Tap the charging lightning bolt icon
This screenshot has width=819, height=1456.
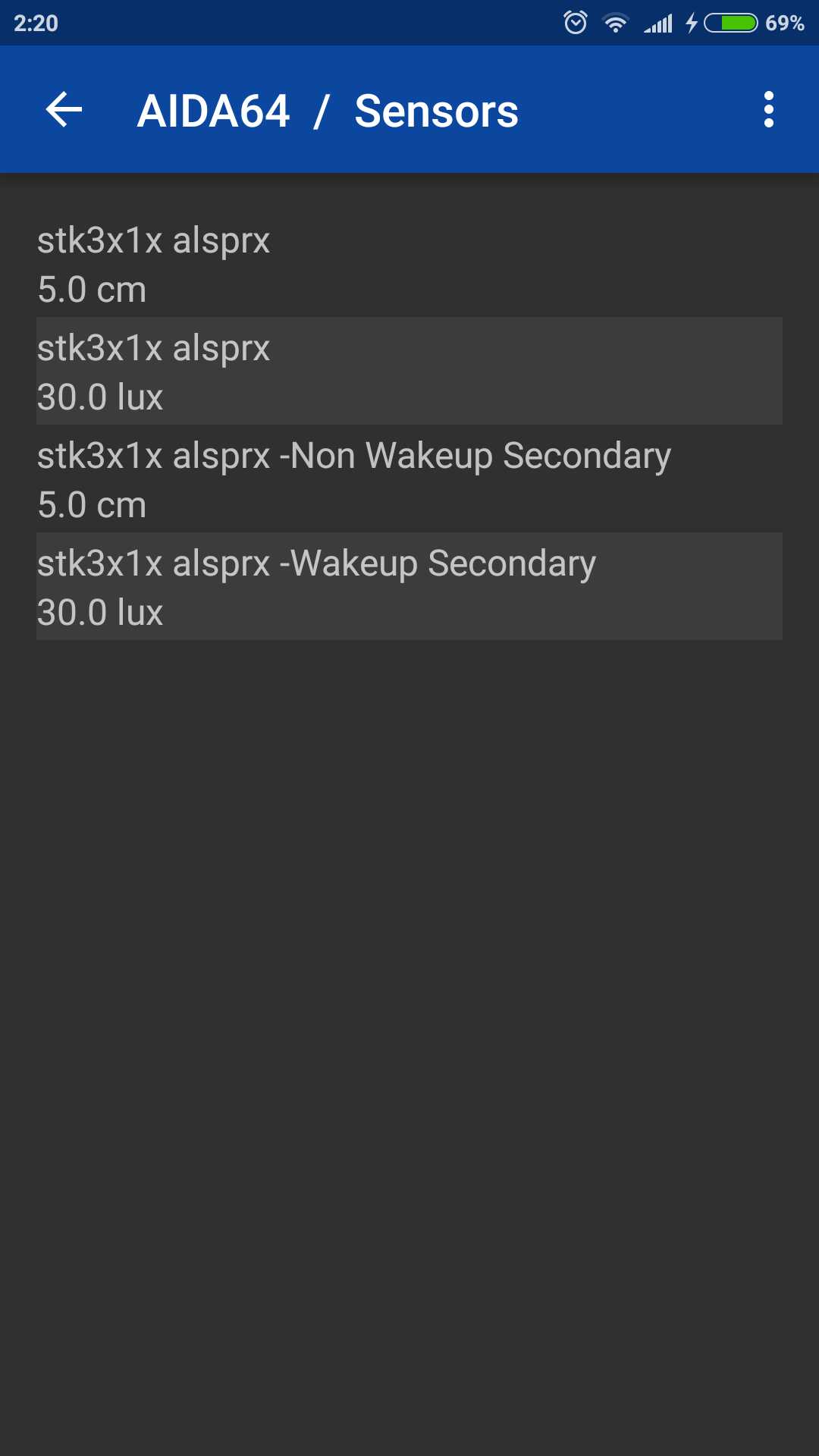point(692,24)
